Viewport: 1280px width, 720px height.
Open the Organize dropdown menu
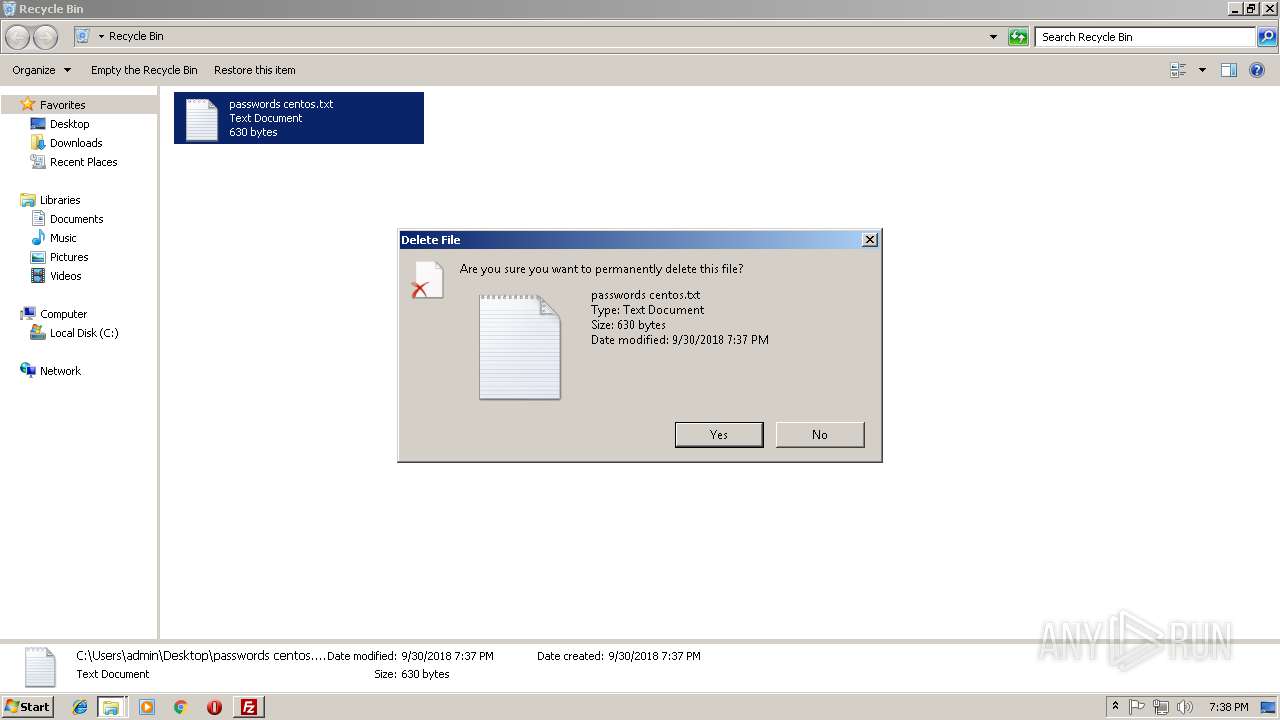[41, 70]
